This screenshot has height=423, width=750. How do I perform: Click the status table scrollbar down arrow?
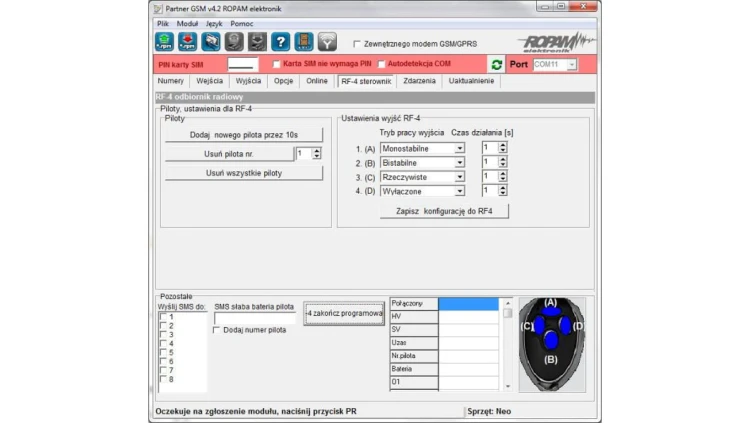click(x=507, y=386)
